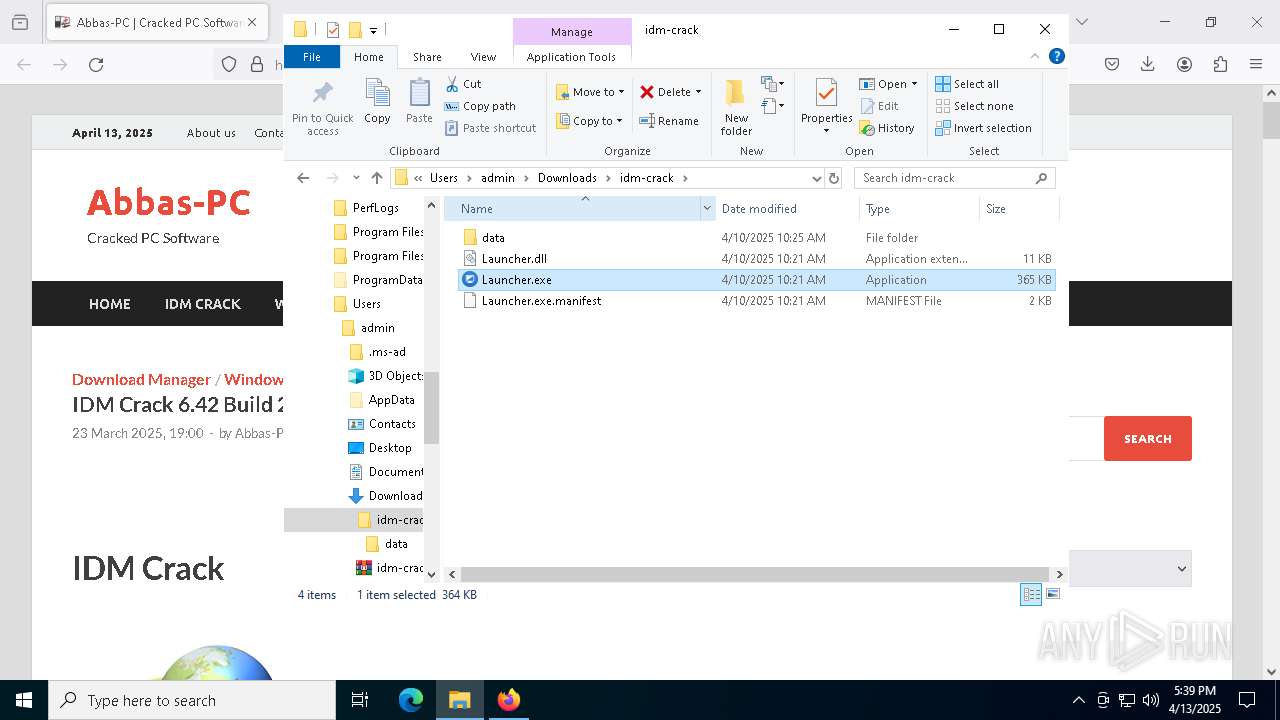The height and width of the screenshot is (720, 1280).
Task: Open About us link on website
Action: point(211,133)
